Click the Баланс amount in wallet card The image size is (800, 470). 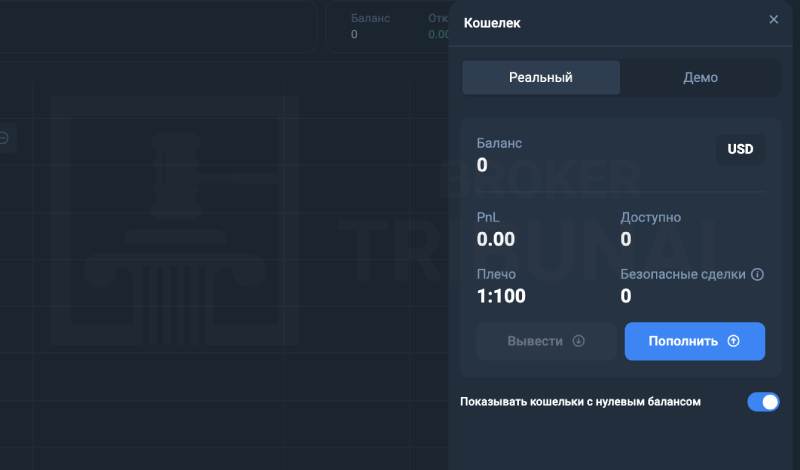482,165
